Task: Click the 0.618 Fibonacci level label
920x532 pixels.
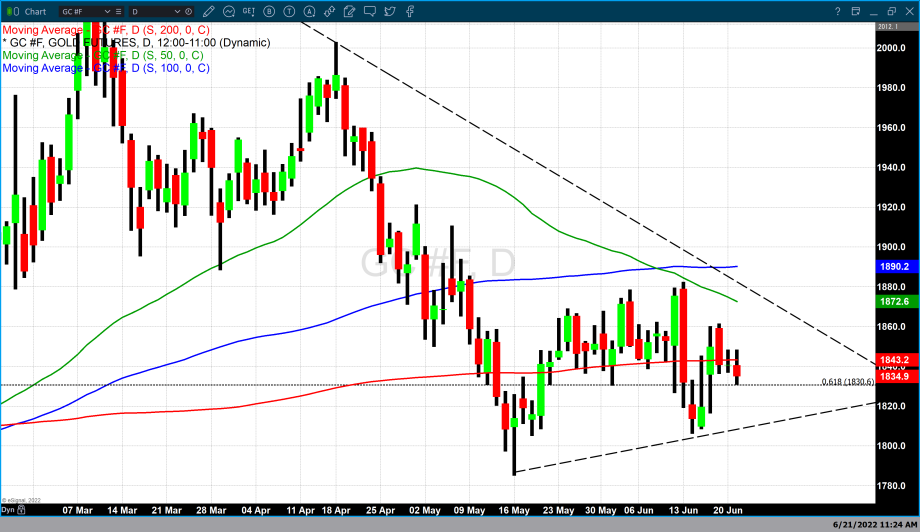Action: coord(847,382)
